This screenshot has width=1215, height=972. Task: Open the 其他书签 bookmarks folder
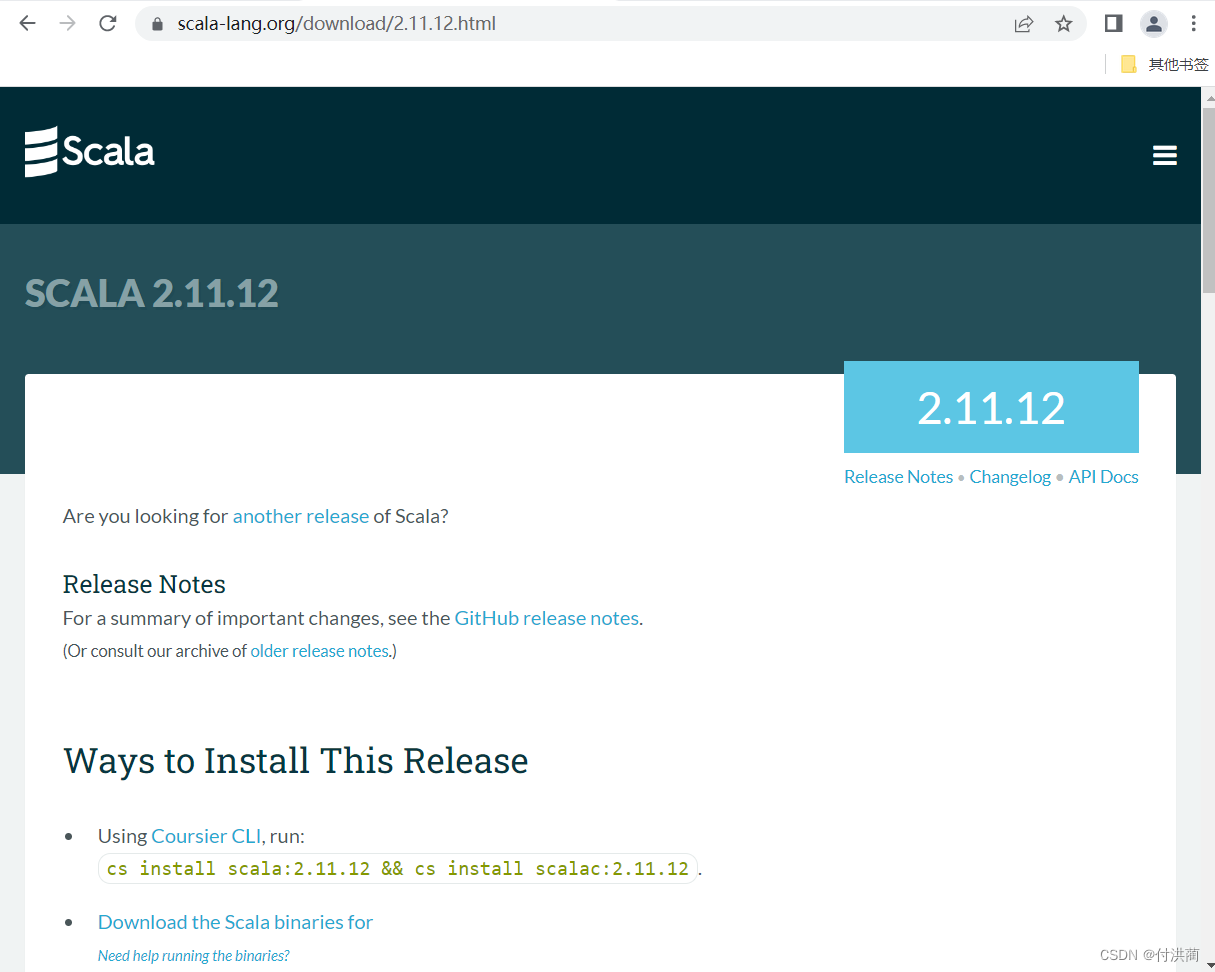click(1165, 64)
